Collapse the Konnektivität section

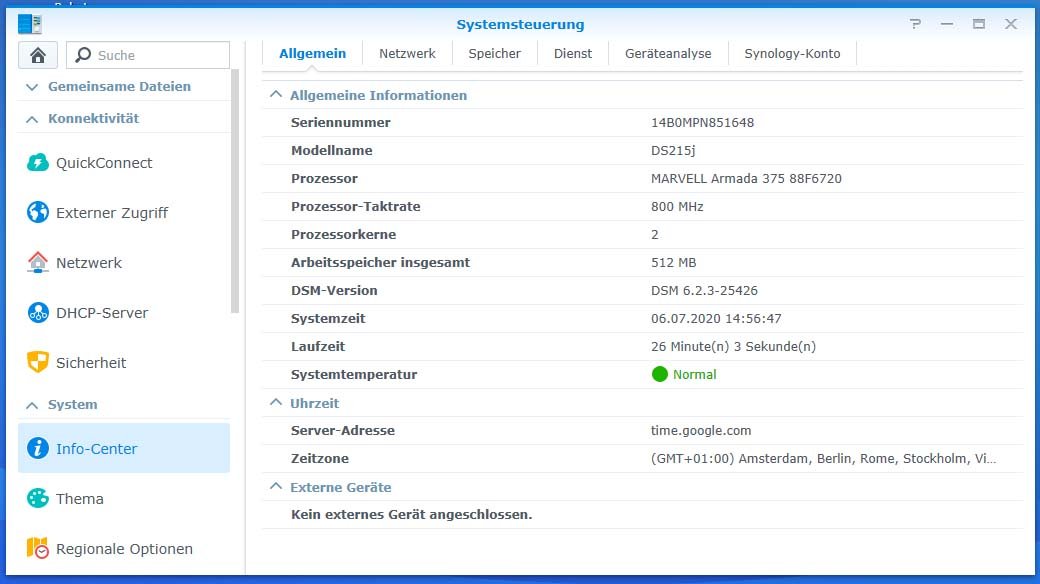(32, 119)
